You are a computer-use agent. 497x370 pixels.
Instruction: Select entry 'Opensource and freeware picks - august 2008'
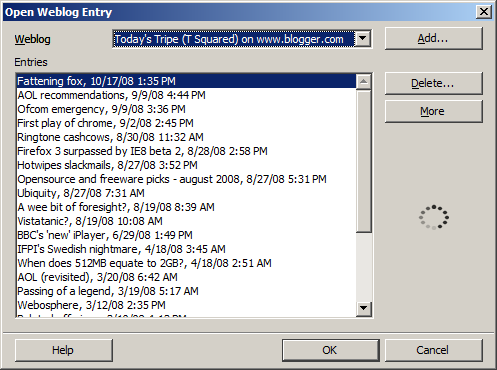coord(186,179)
